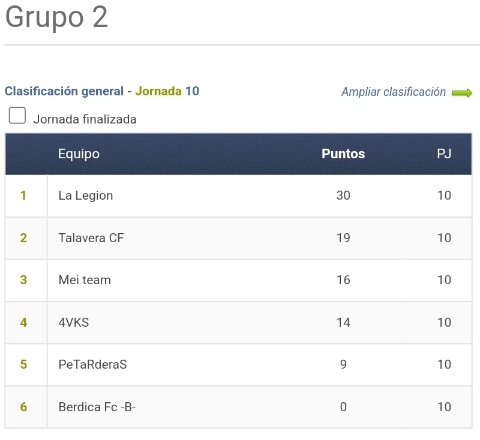Viewport: 480px width, 440px height.
Task: Click the Jornada finalizada label text
Action: click(85, 119)
